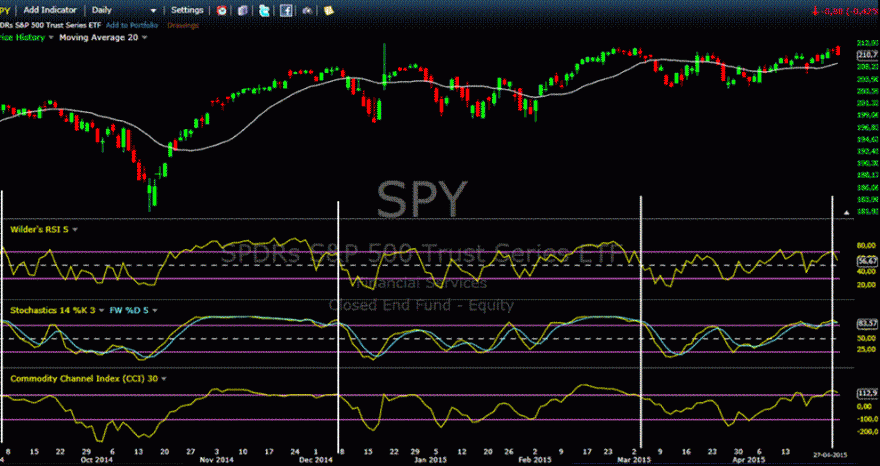Click the -200,0 CCI axis level
The width and height of the screenshot is (880, 466).
point(866,432)
